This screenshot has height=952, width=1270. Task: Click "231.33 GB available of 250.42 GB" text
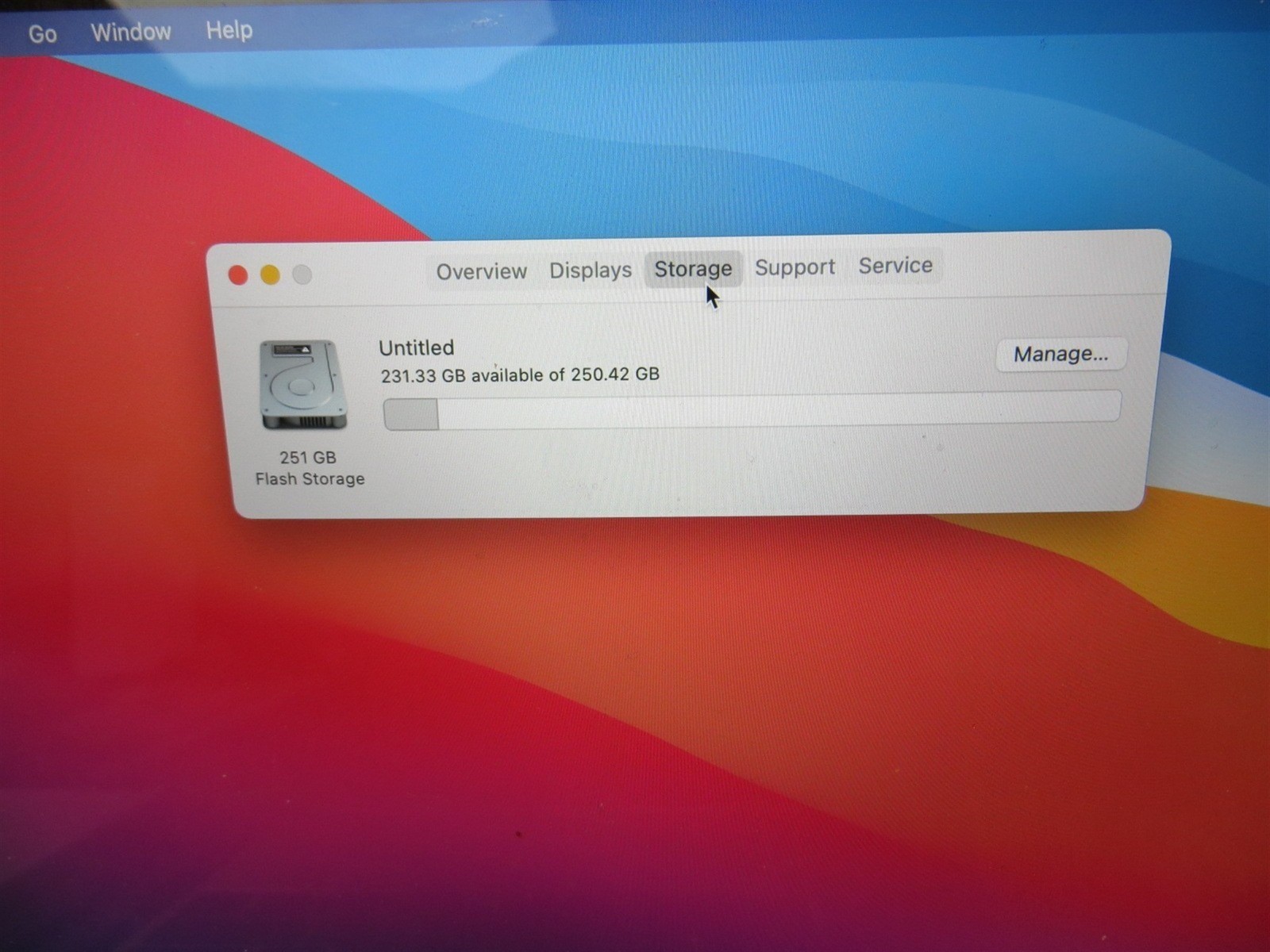[x=520, y=374]
